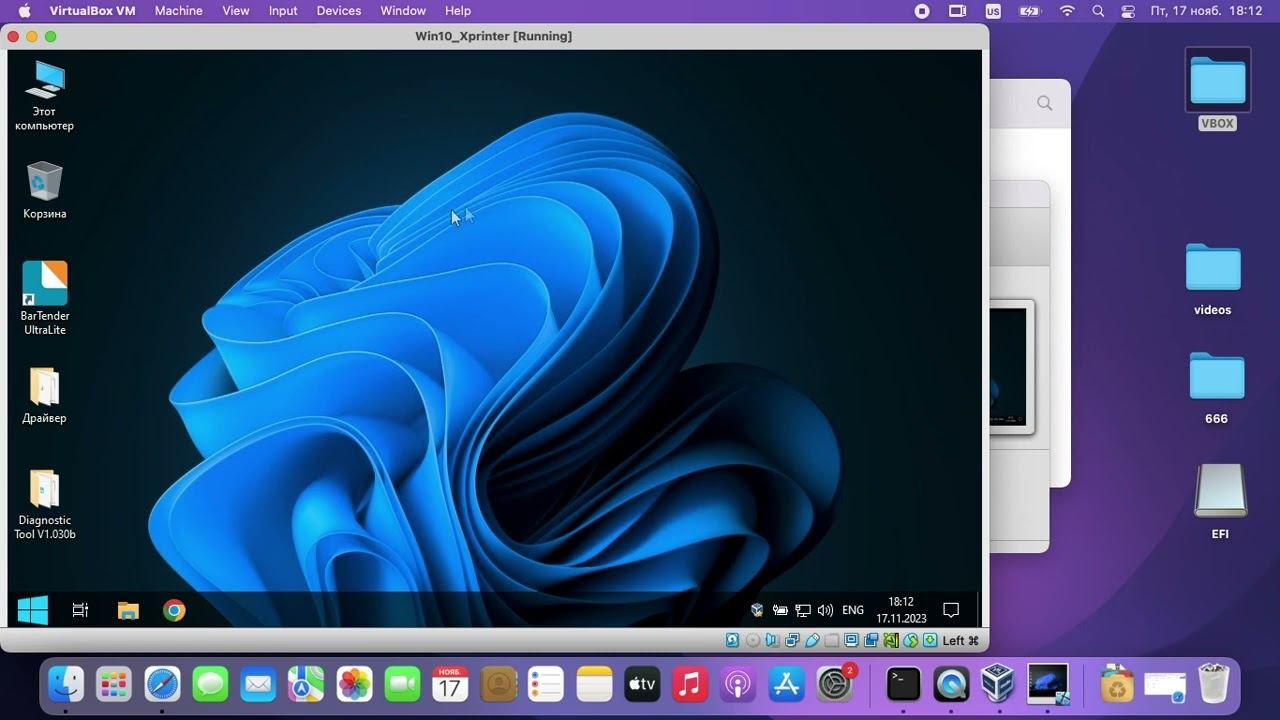Open the Wi-Fi menu bar icon
Viewport: 1280px width, 720px height.
click(x=1067, y=11)
